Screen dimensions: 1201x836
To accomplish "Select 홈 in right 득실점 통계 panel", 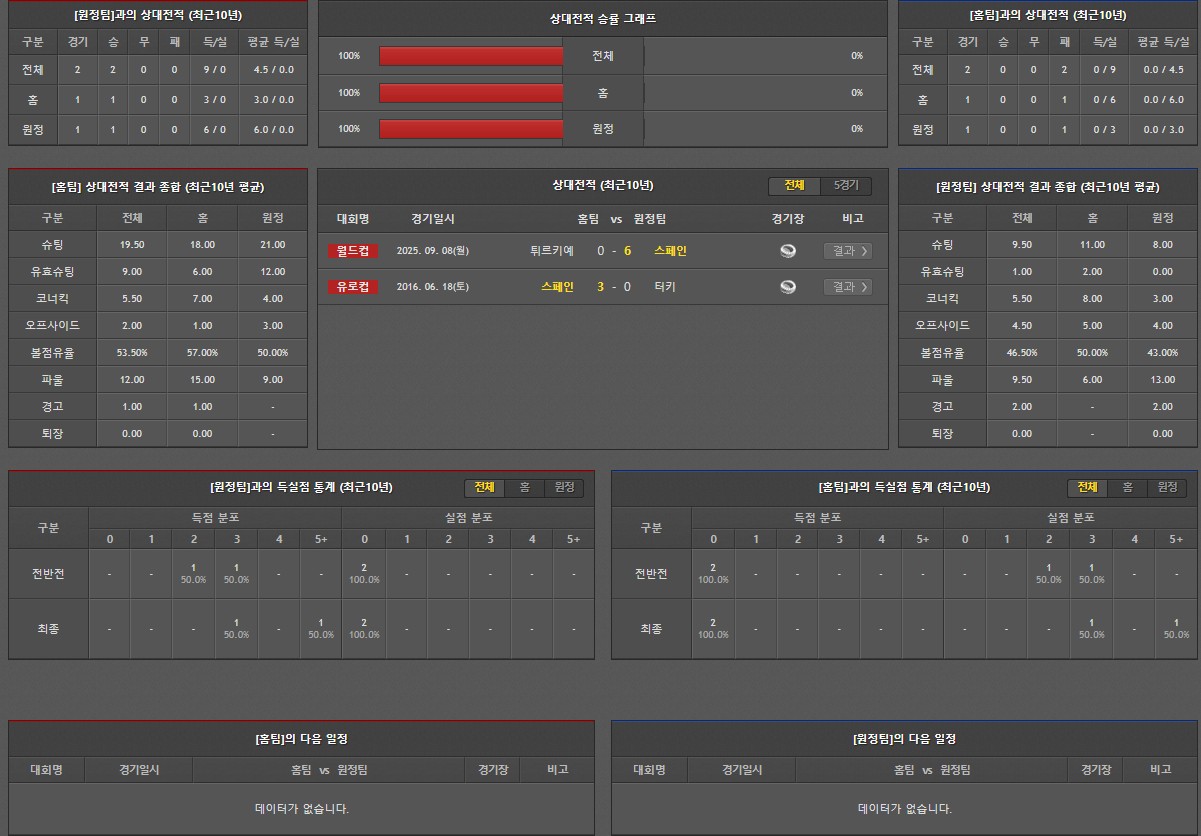I will coord(1127,487).
